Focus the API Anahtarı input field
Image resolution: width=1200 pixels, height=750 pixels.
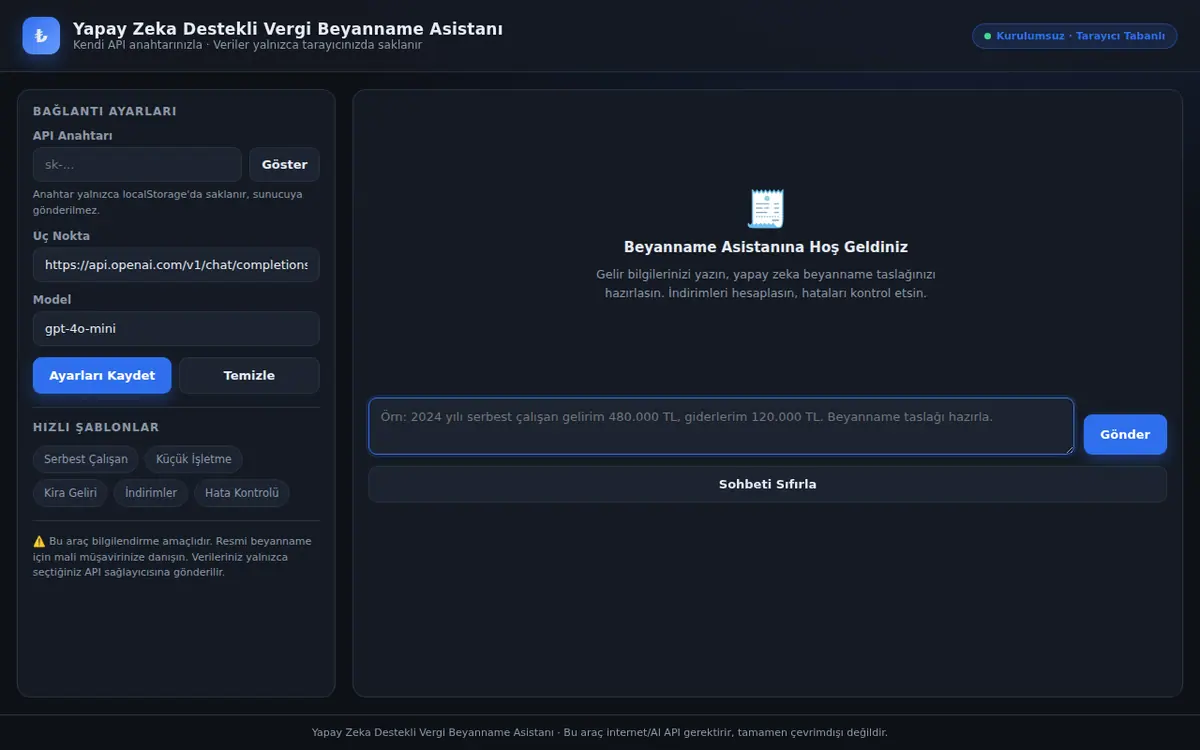coord(137,165)
